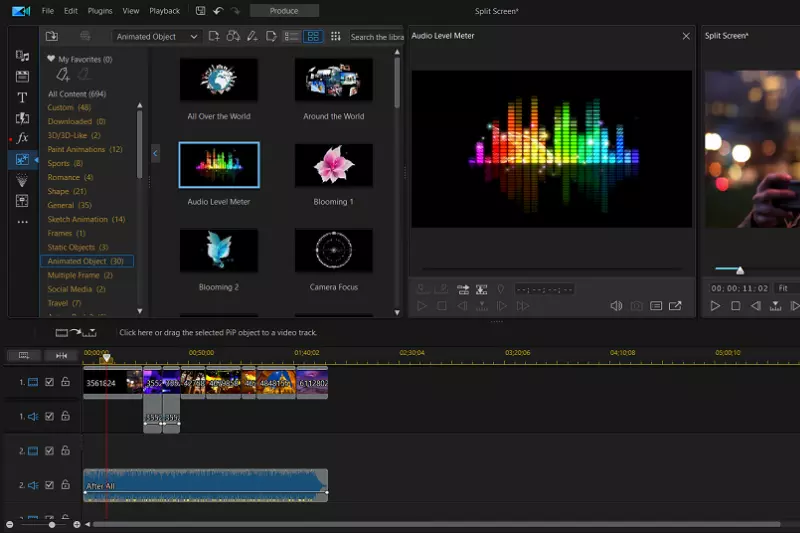Click the library thumbnails scroll-down arrow
Image resolution: width=800 pixels, height=533 pixels.
coord(397,312)
